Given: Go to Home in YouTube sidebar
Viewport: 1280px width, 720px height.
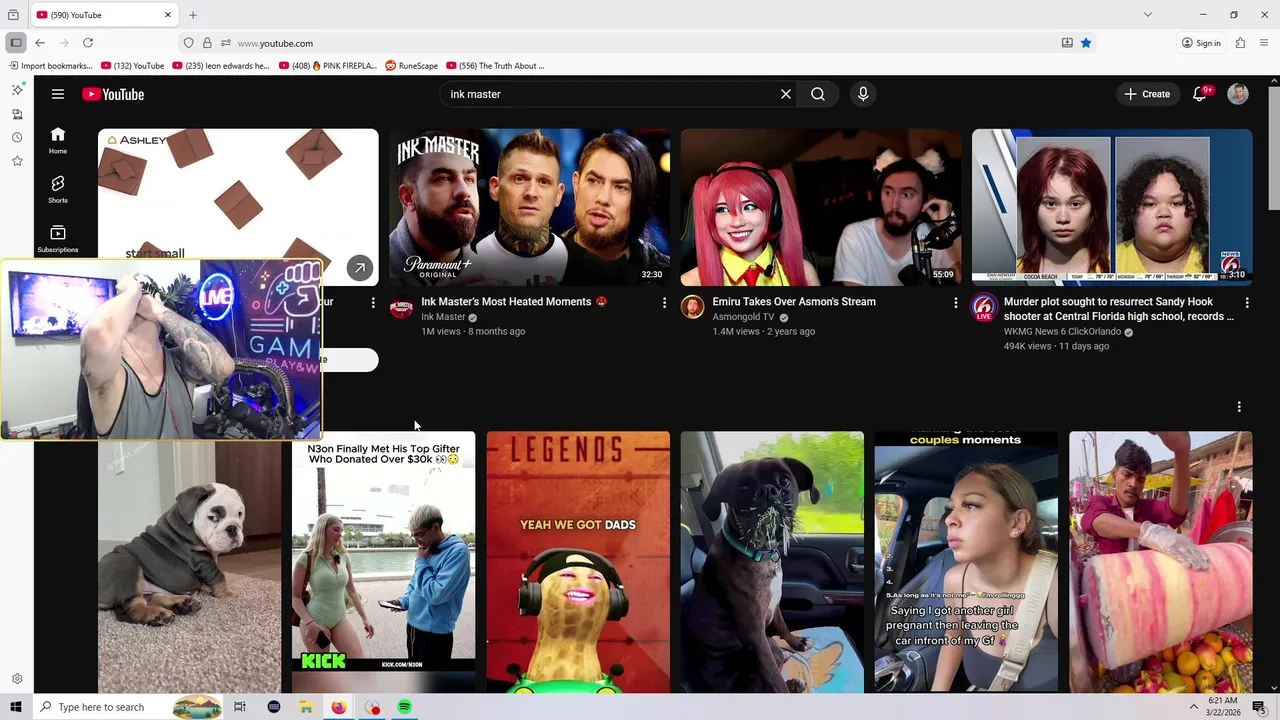Looking at the screenshot, I should pyautogui.click(x=58, y=141).
